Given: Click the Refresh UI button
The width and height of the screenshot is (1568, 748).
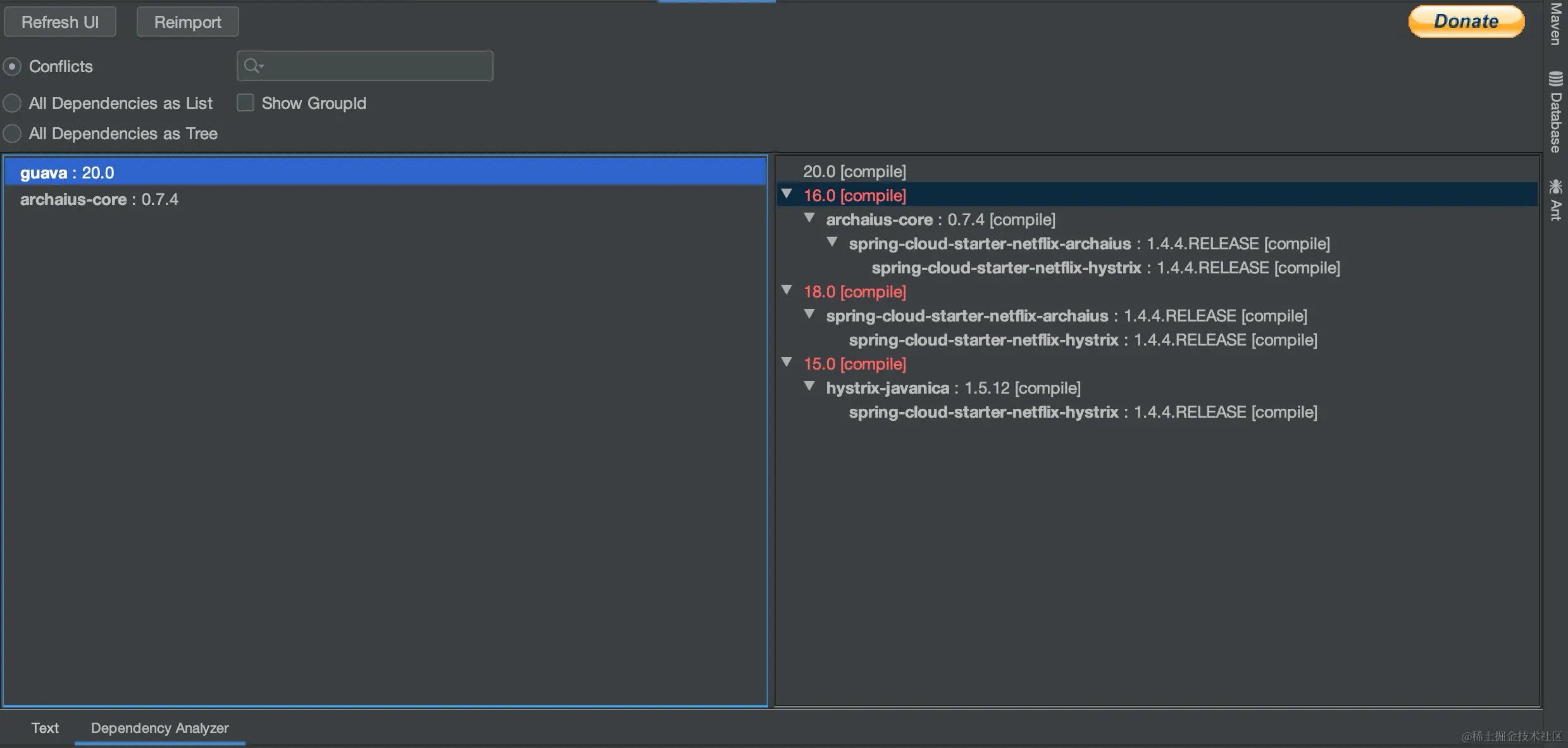Looking at the screenshot, I should pos(60,22).
